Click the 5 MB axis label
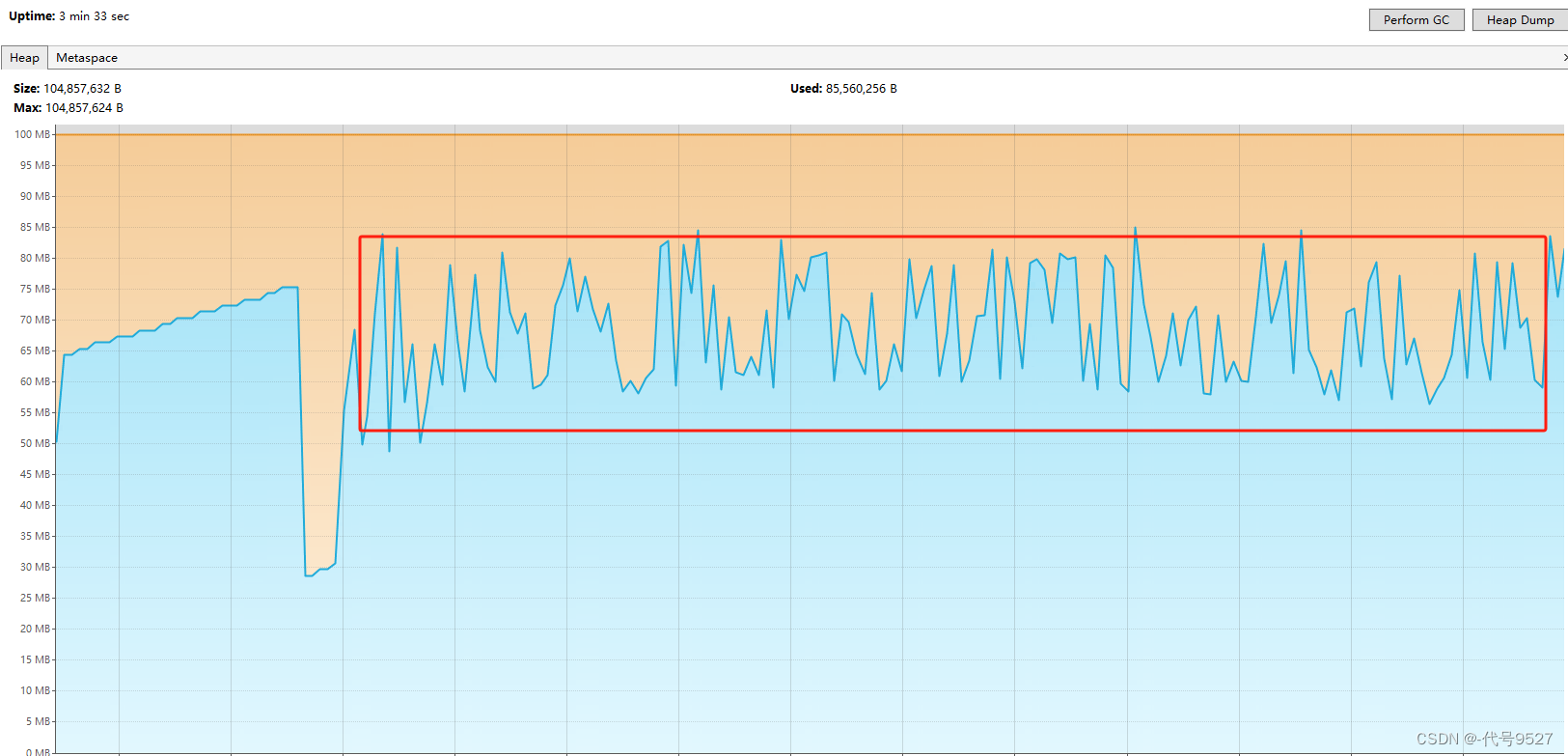Screen dimensions: 1568x756 pos(38,721)
